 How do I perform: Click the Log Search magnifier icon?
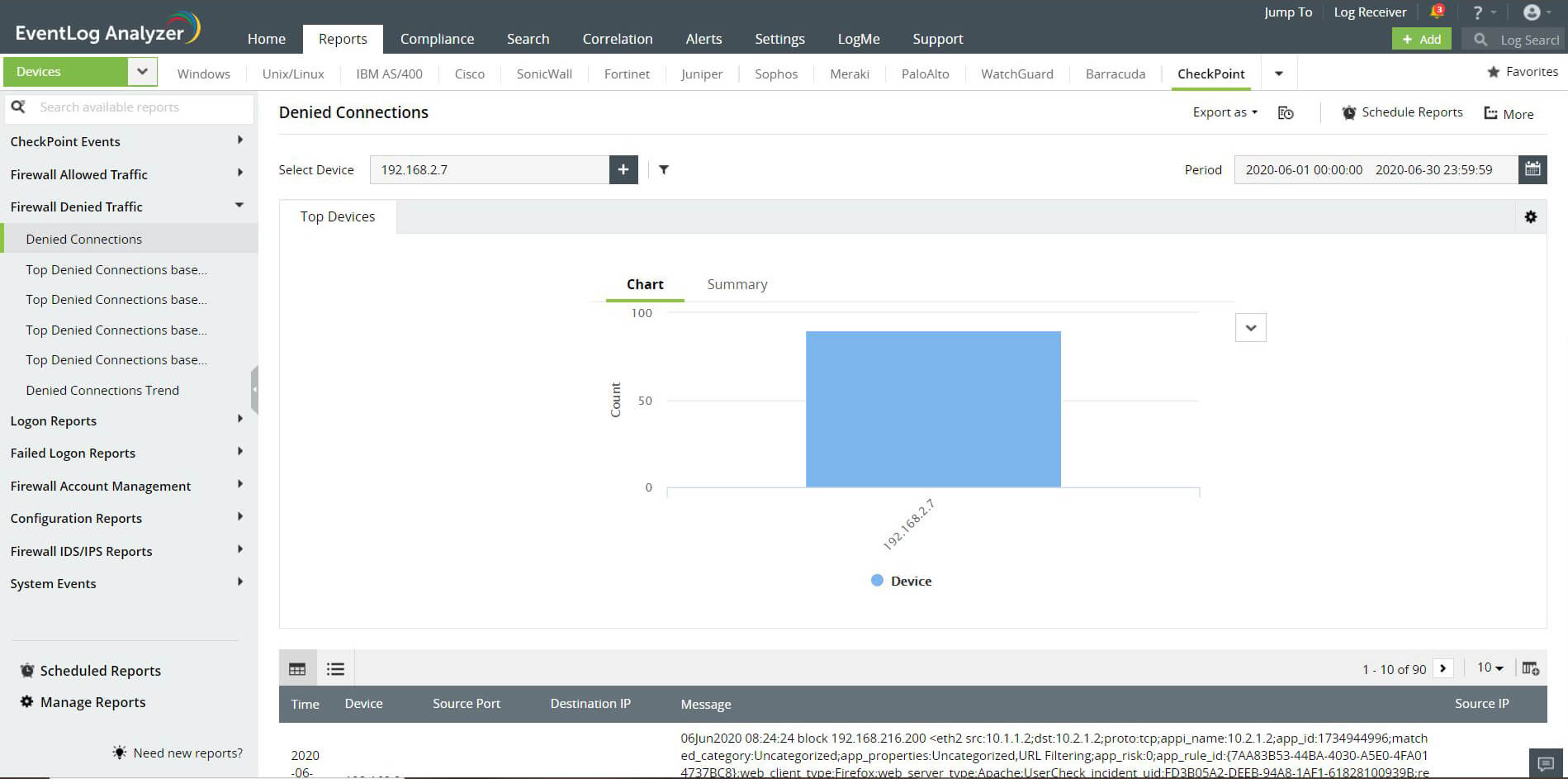tap(1480, 40)
